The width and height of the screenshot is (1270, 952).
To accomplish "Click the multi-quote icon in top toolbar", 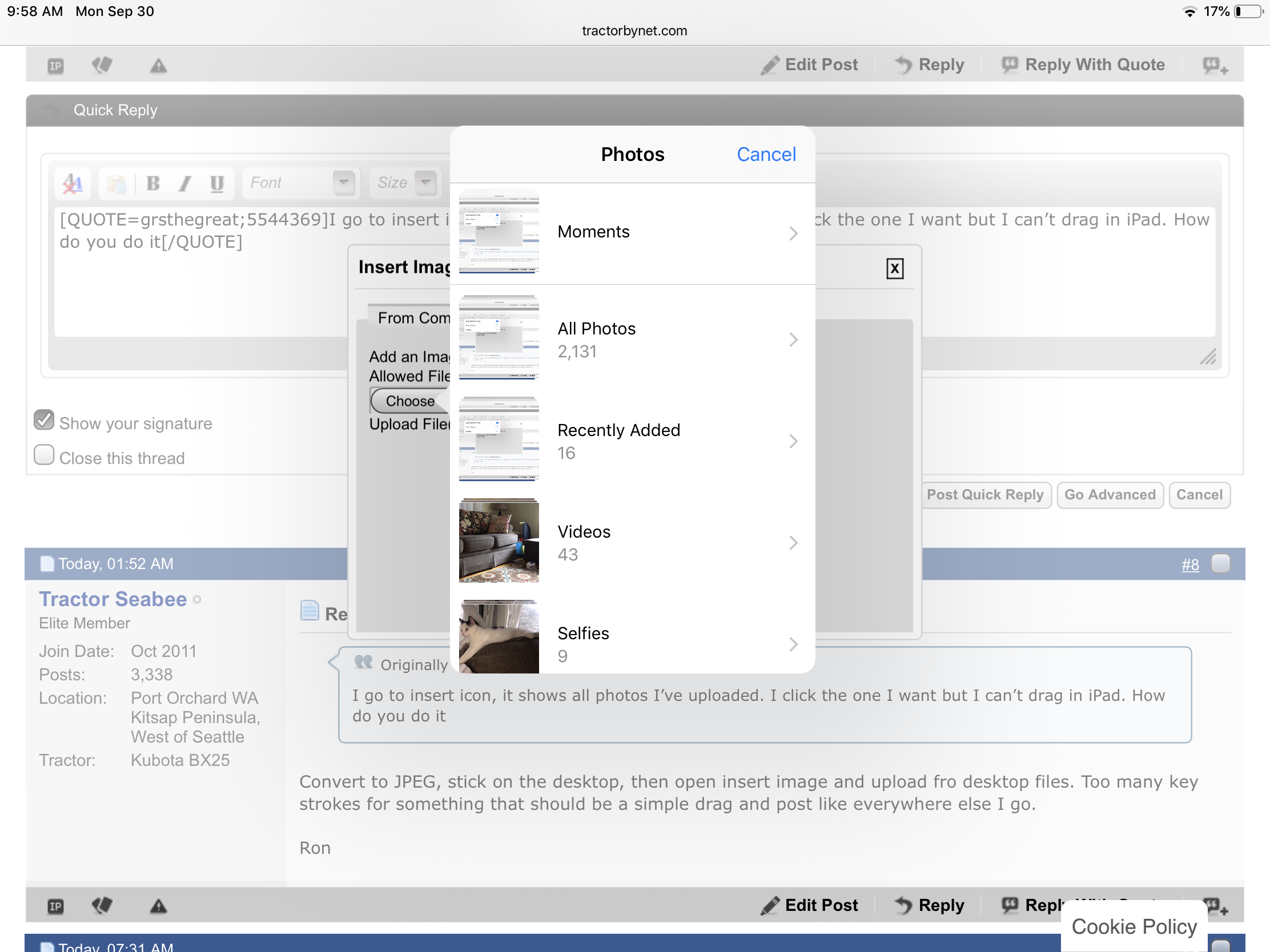I will point(1214,66).
